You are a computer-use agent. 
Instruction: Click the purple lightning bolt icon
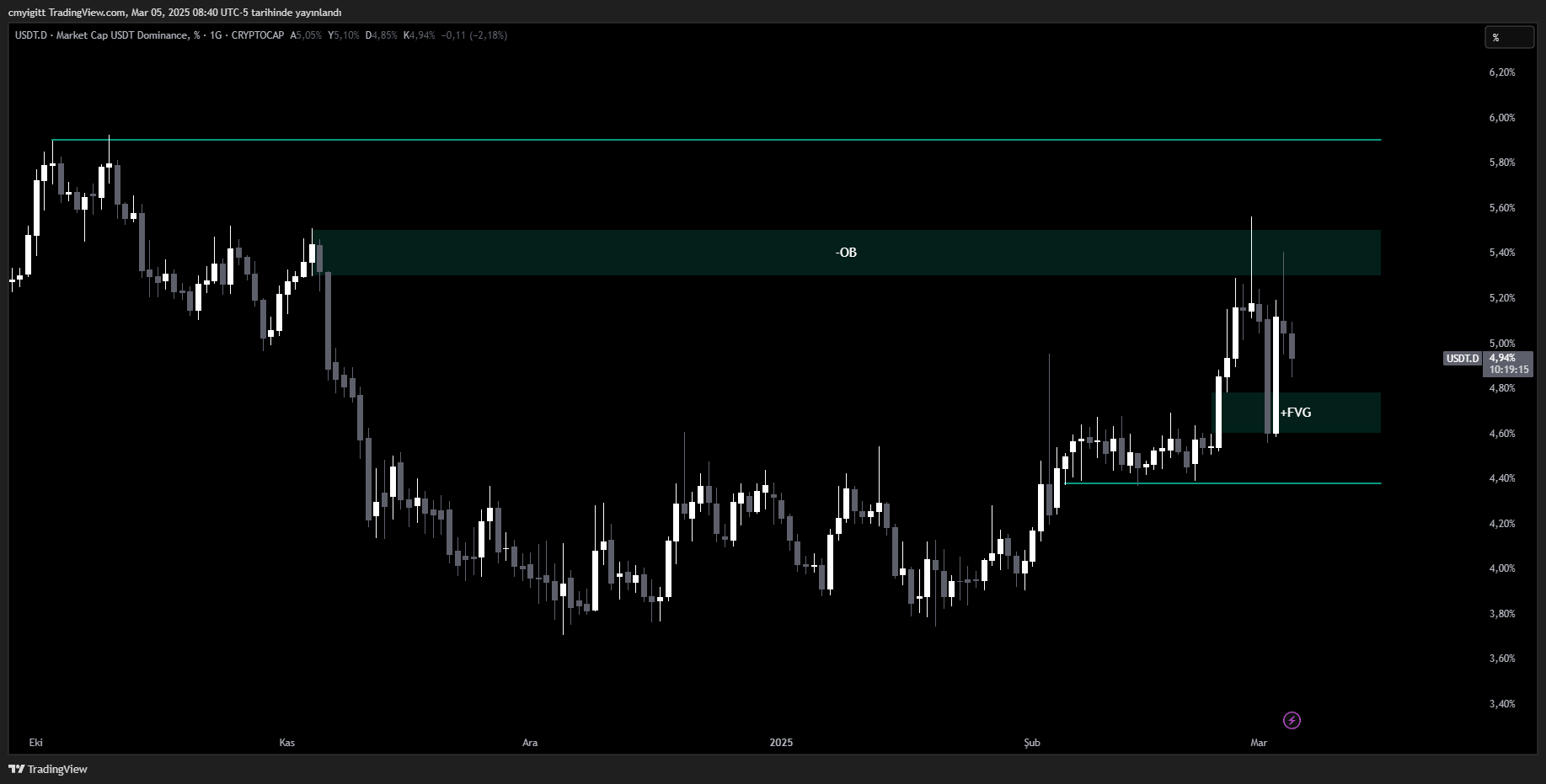point(1292,720)
